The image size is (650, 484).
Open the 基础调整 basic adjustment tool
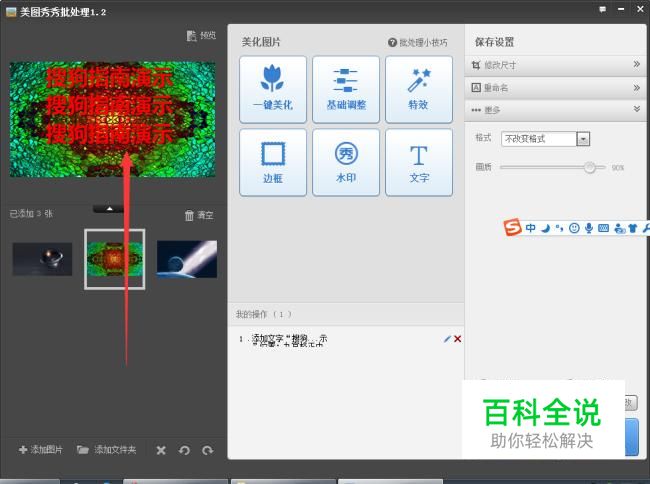coord(346,90)
